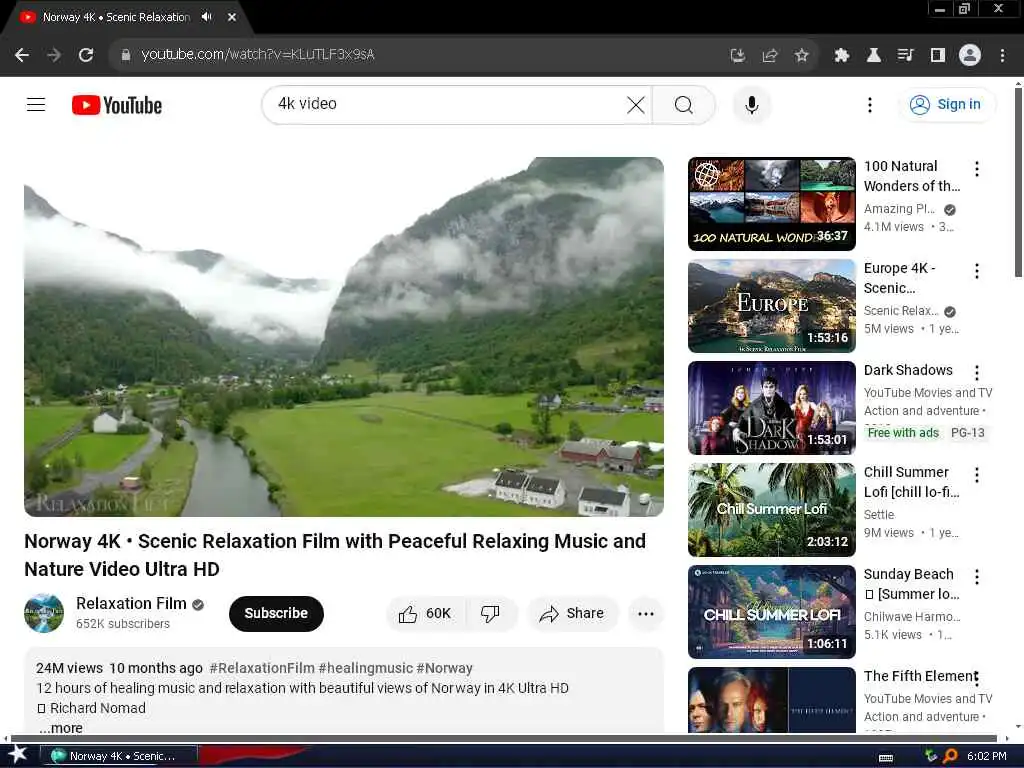The image size is (1024, 768).
Task: Open more actions ellipsis beside Share
Action: pyautogui.click(x=646, y=613)
